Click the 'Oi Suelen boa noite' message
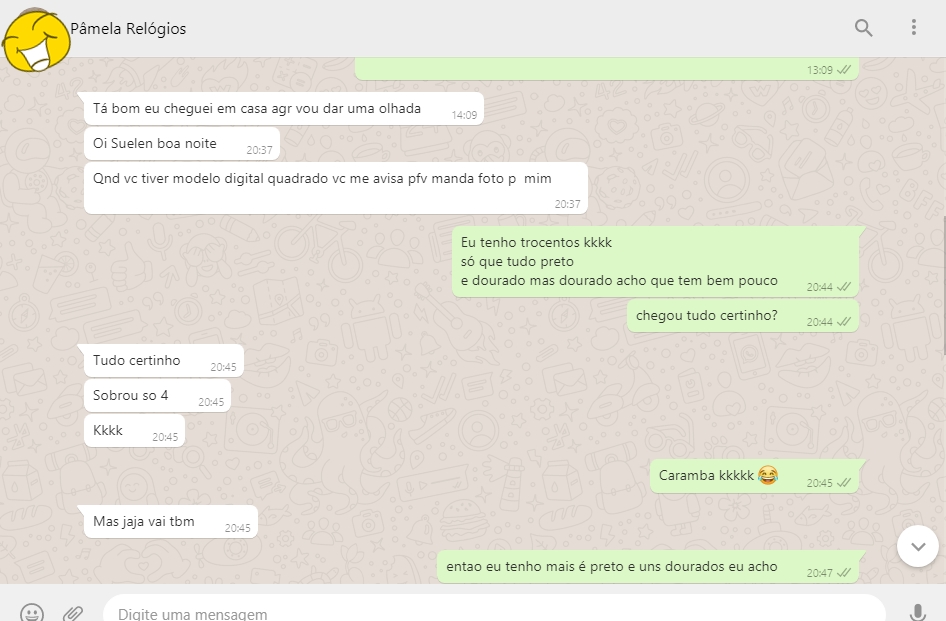946x621 pixels. coord(182,144)
